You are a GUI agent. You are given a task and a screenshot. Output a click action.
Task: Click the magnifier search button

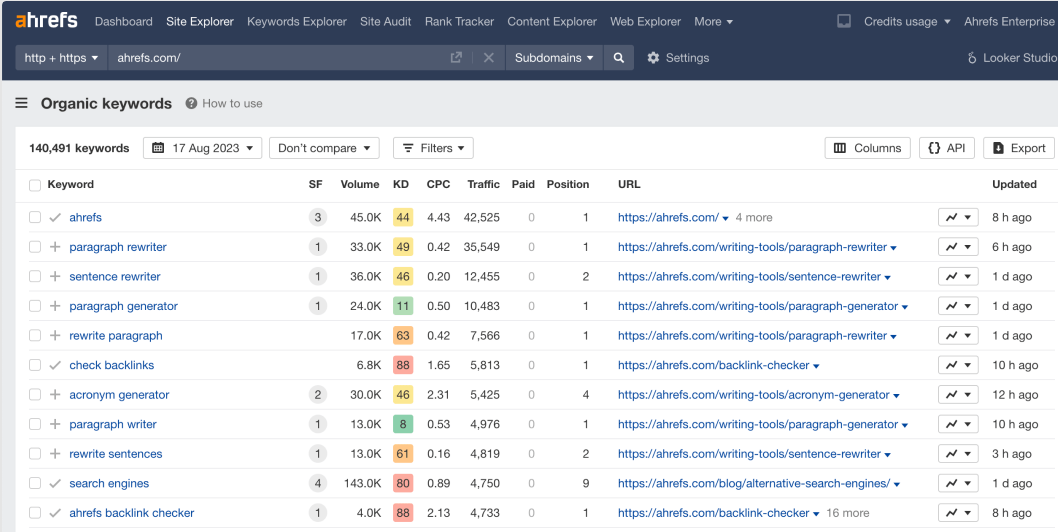tap(618, 57)
